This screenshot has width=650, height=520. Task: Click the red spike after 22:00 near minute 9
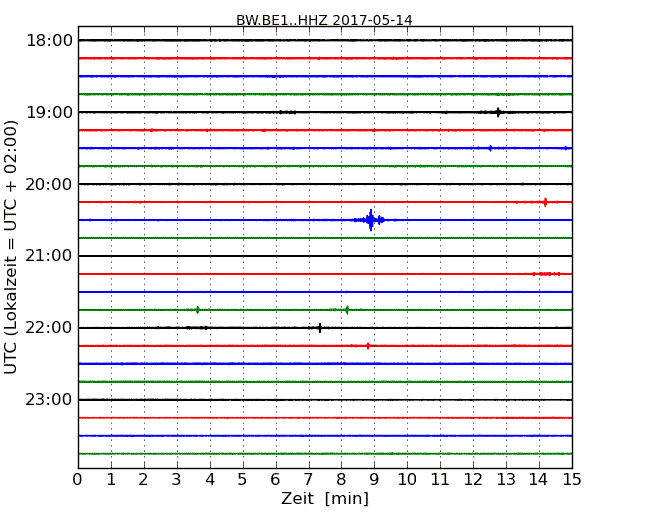coord(368,346)
